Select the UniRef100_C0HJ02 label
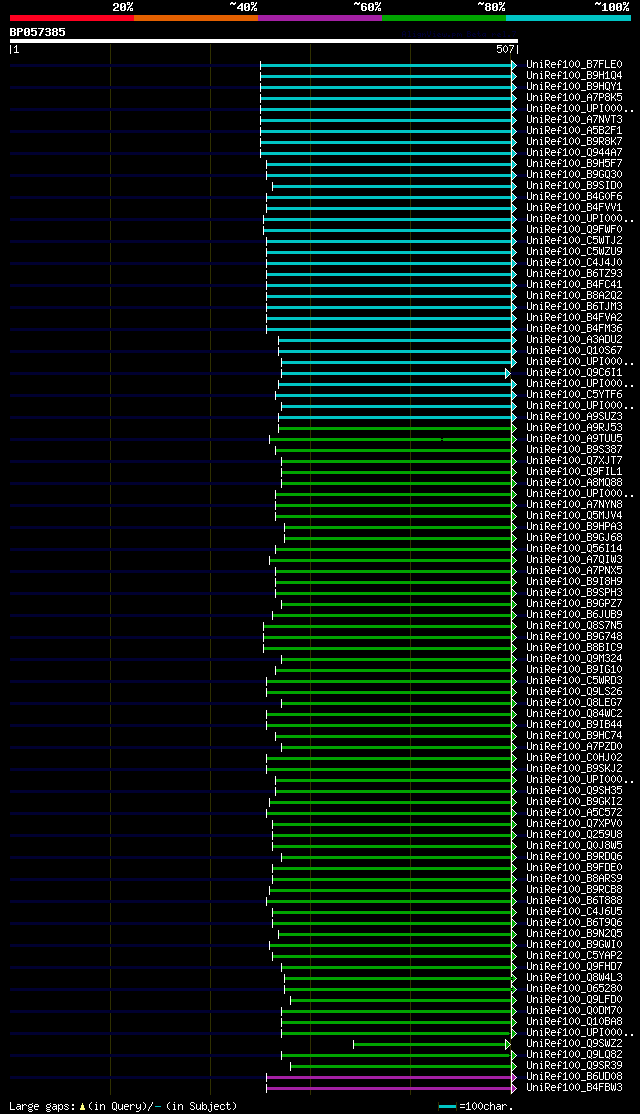Image resolution: width=640 pixels, height=1114 pixels. pyautogui.click(x=575, y=758)
